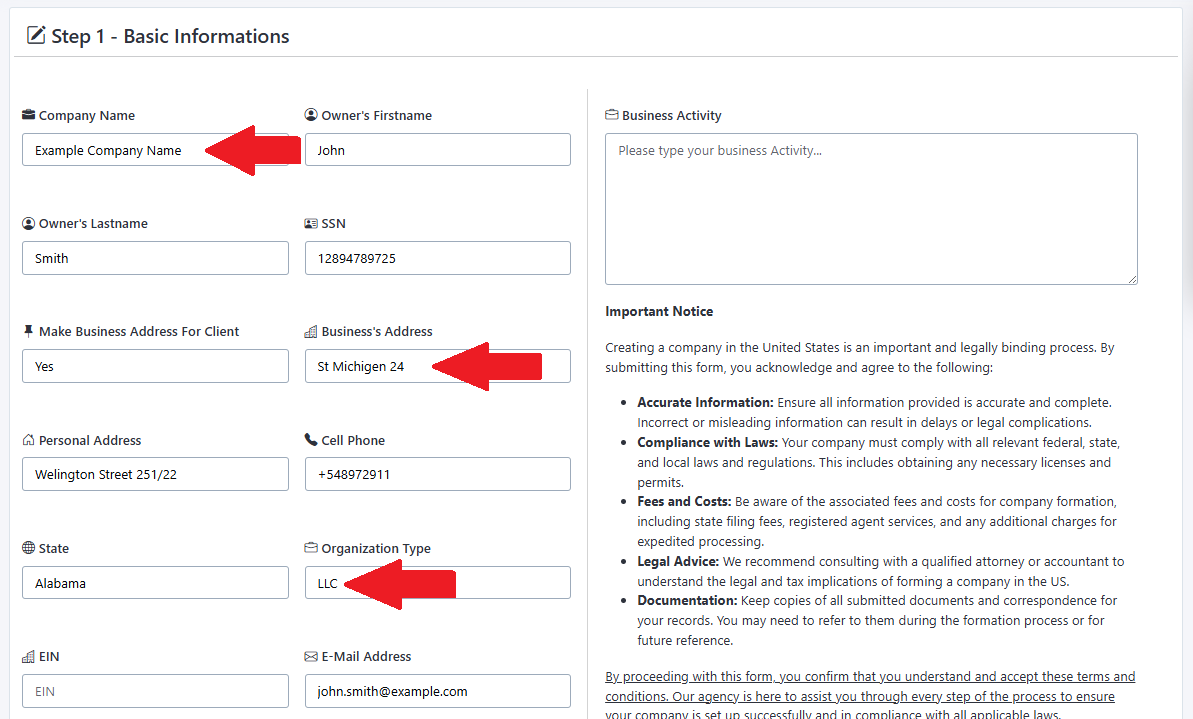Viewport: 1193px width, 719px height.
Task: Click the underlined terms and conditions text
Action: 870,696
